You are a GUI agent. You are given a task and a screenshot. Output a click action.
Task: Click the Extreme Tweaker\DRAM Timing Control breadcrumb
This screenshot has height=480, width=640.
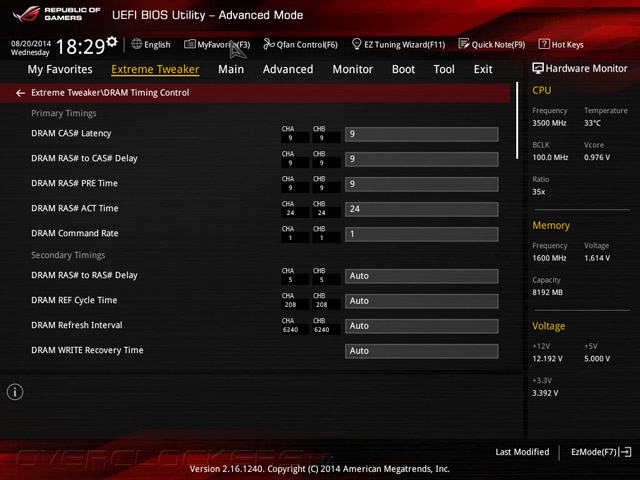tap(110, 93)
